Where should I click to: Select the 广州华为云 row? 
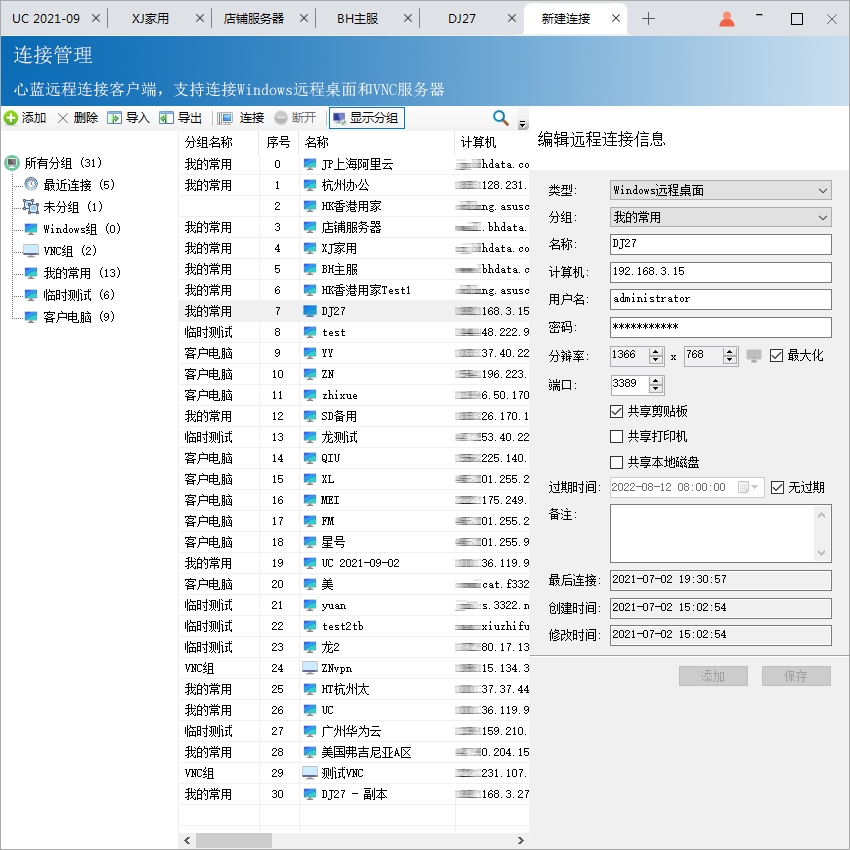[x=354, y=731]
